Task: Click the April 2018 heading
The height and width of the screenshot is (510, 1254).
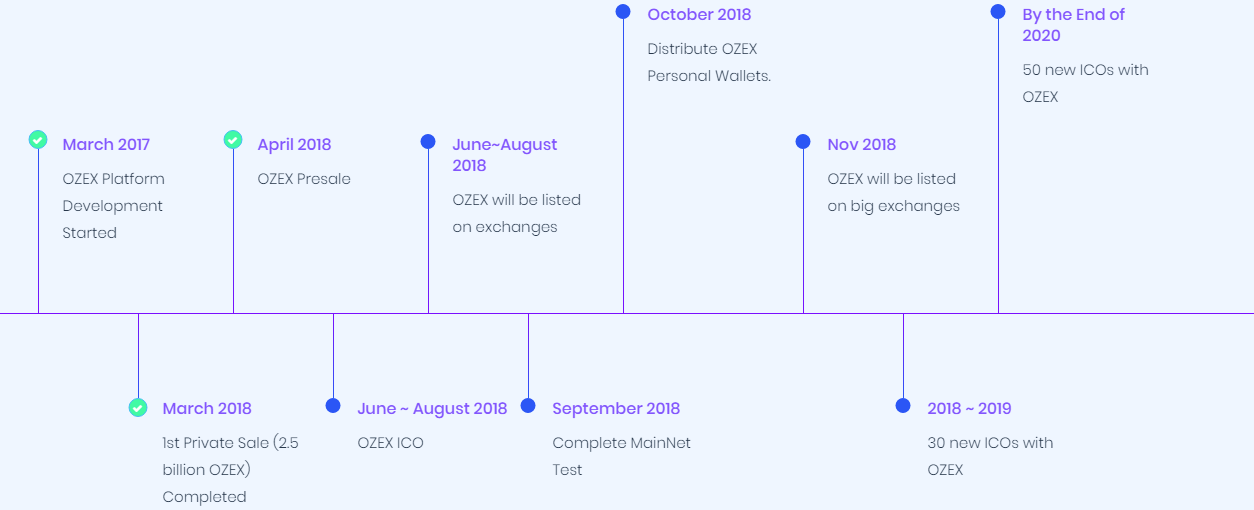Action: (x=294, y=145)
